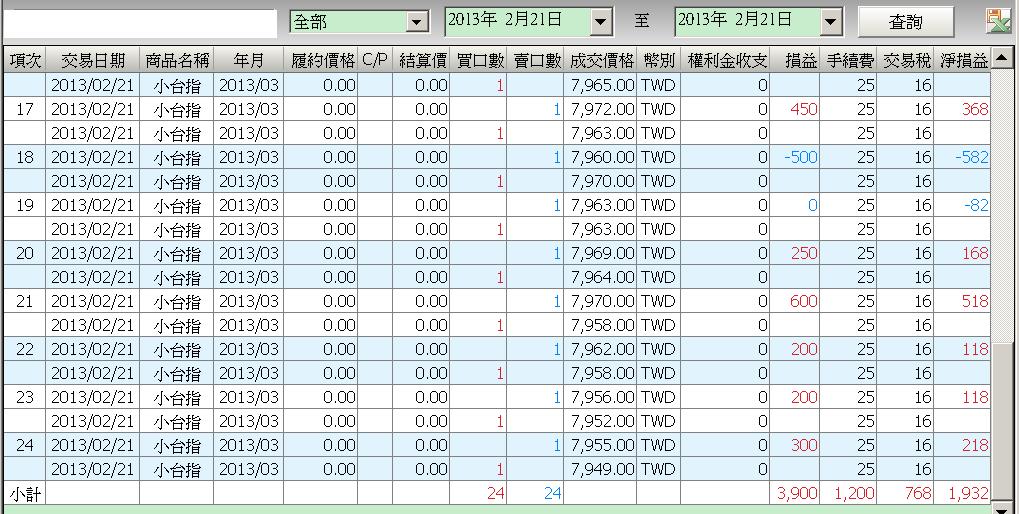This screenshot has height=514, width=1019.
Task: Click the 7,955.00 trade price cell
Action: click(600, 445)
